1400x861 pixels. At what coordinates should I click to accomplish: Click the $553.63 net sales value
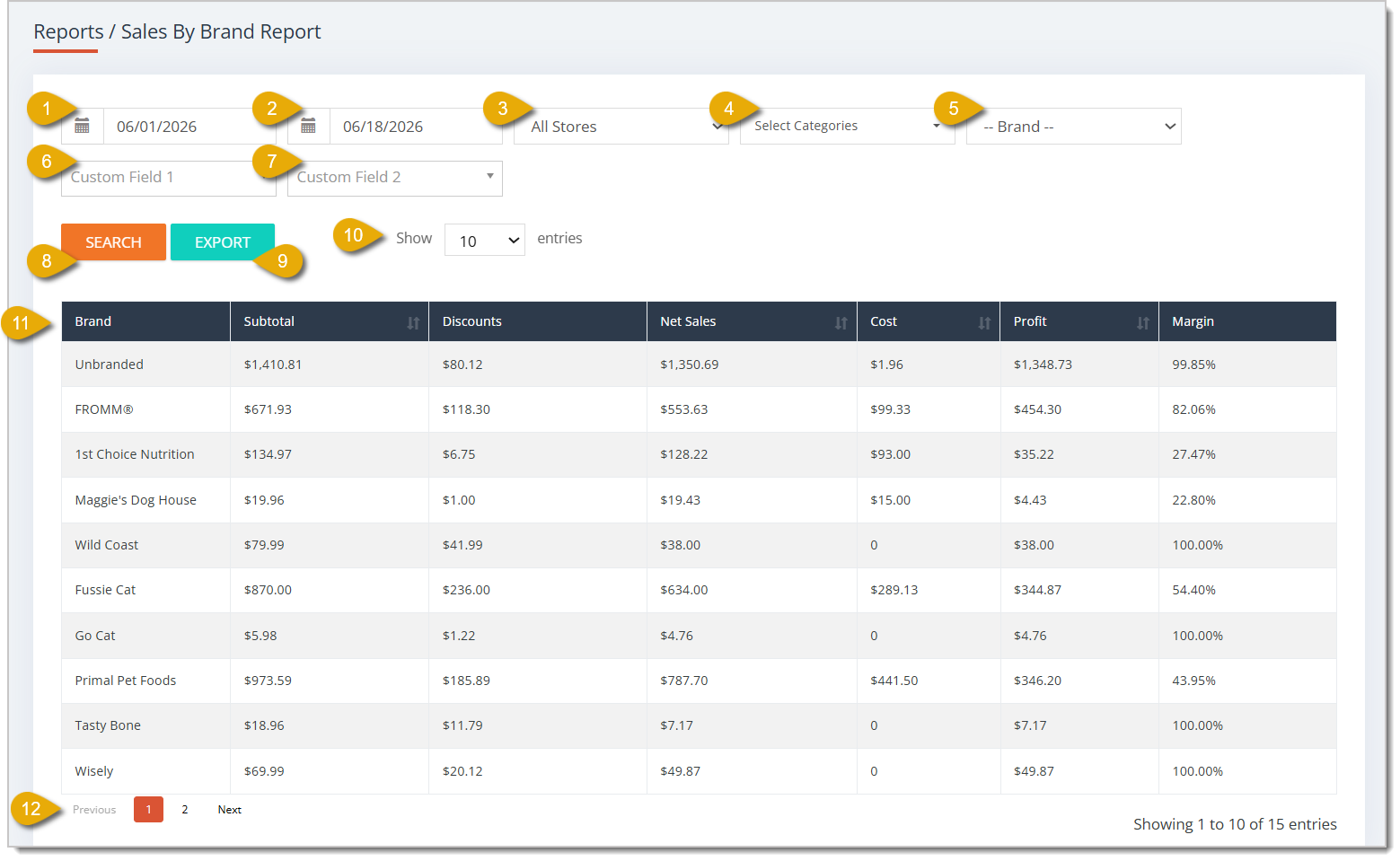coord(684,409)
